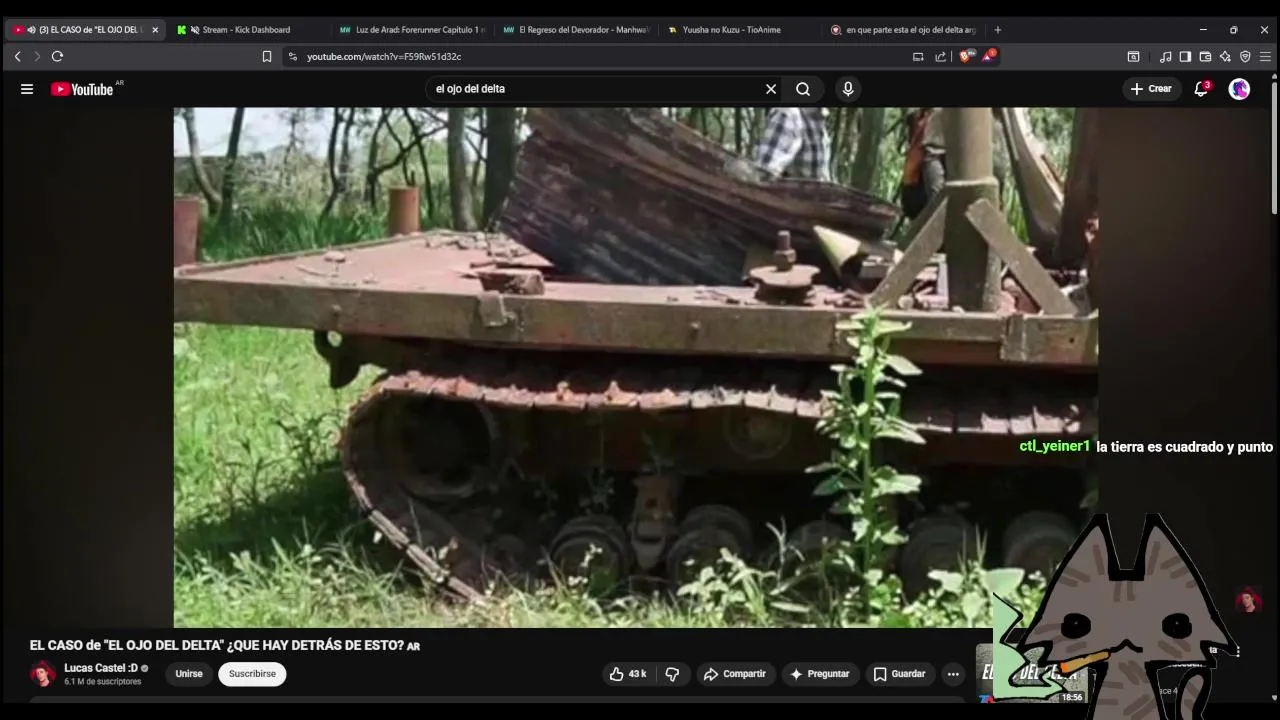Switch to the 'en que parte esta el ojo del delta' tab
This screenshot has height=720, width=1280.
pos(905,30)
